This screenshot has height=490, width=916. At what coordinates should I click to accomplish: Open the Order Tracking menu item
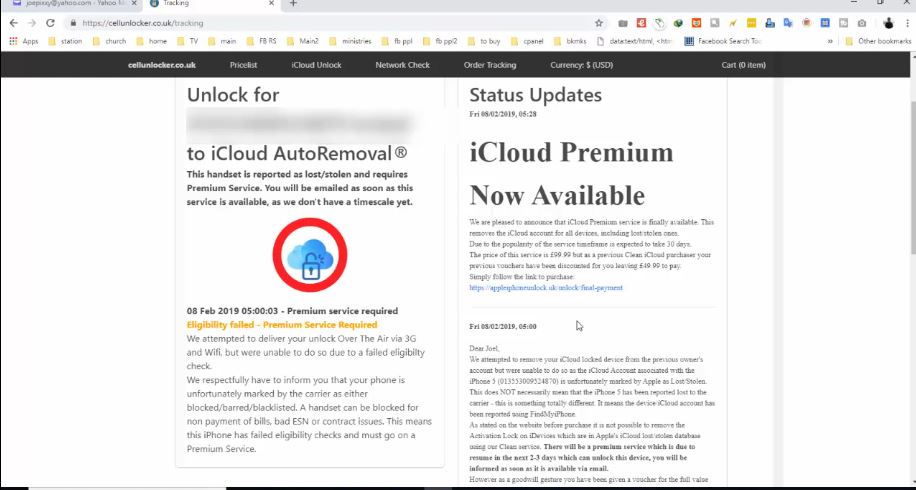489,65
